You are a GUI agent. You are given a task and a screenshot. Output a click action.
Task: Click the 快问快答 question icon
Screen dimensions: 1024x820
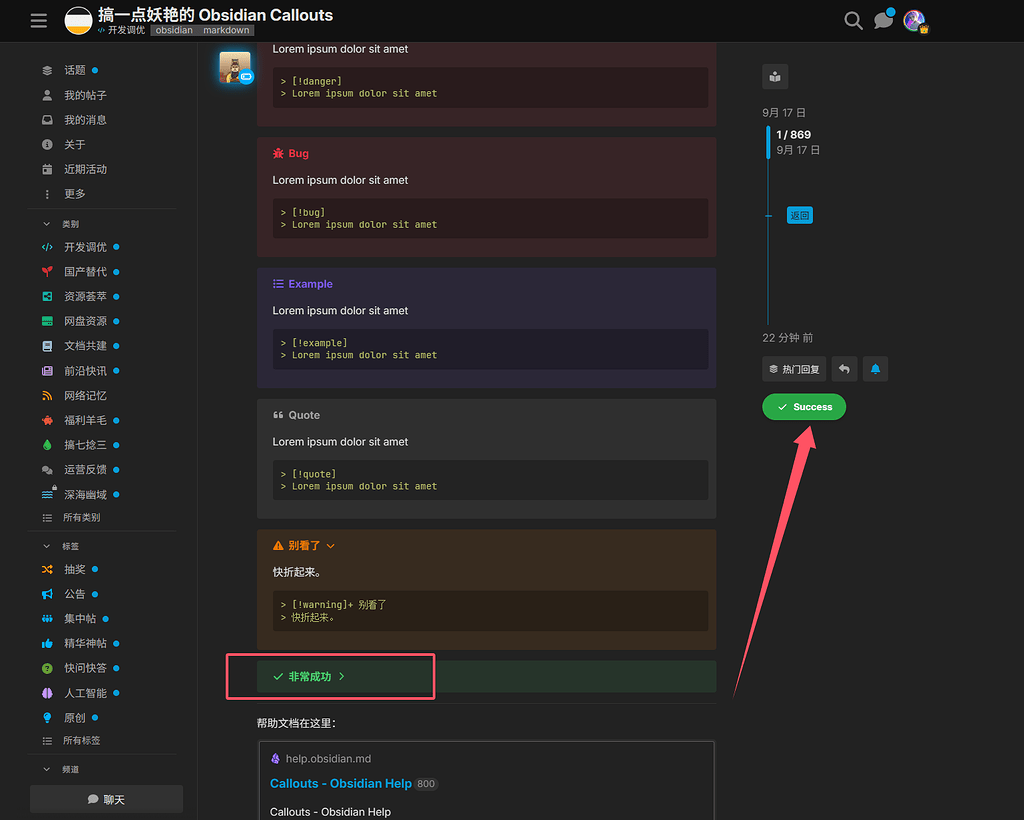[x=47, y=669]
